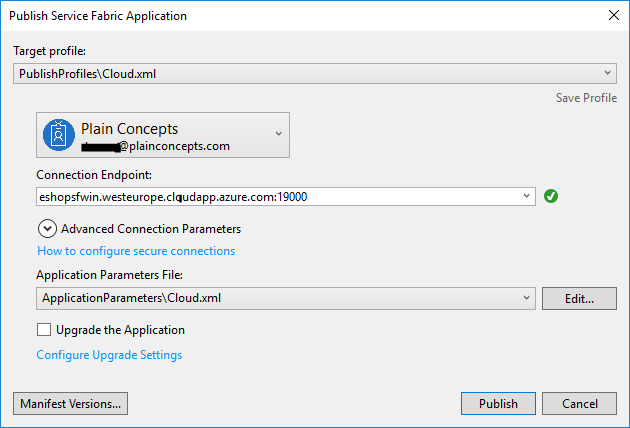Open the Connection Endpoint dropdown arrow
Screen dimensions: 630x428
[527, 197]
